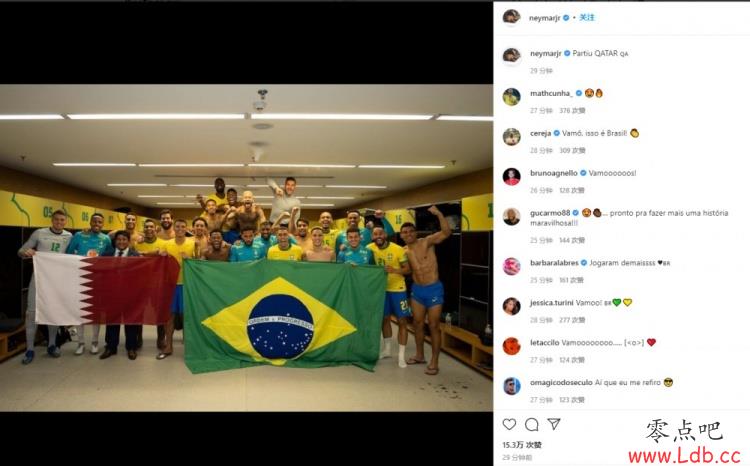Open the comment bubble icon

tap(531, 424)
